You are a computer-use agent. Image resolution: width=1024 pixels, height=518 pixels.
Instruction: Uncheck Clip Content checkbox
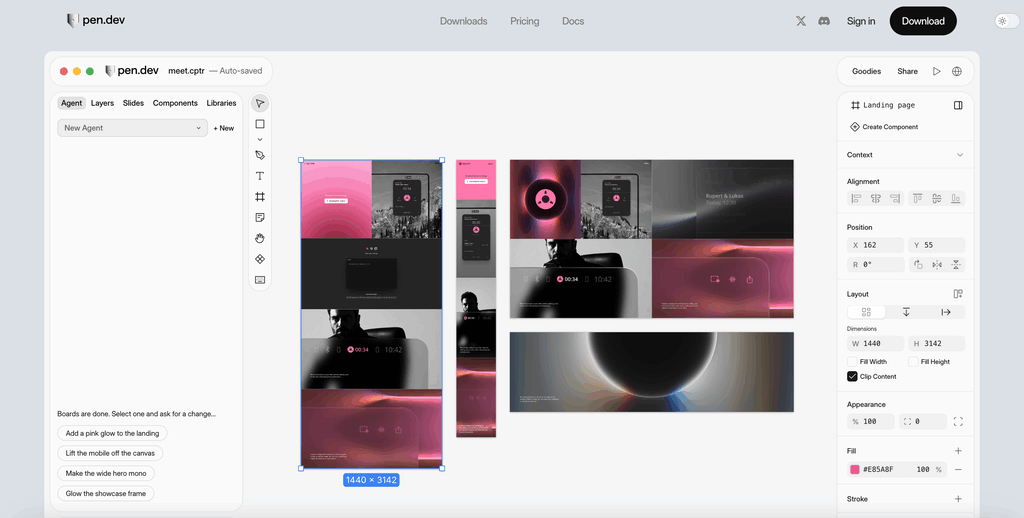(852, 376)
